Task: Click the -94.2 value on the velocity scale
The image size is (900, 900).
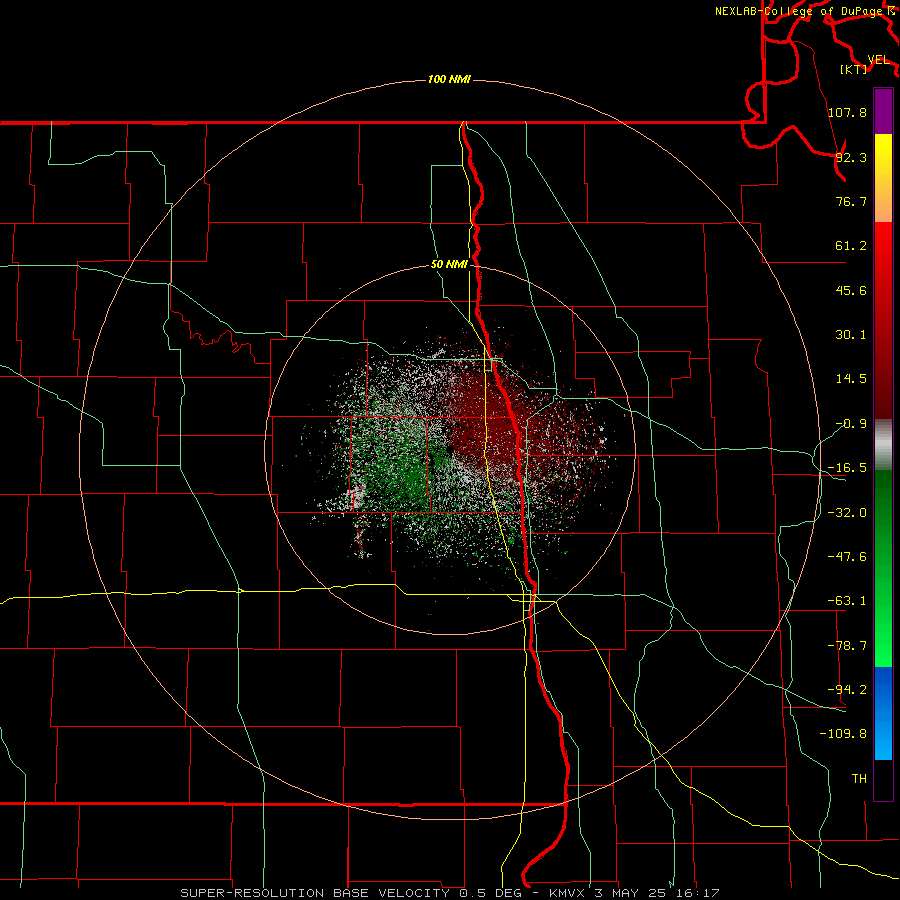Action: coord(847,690)
